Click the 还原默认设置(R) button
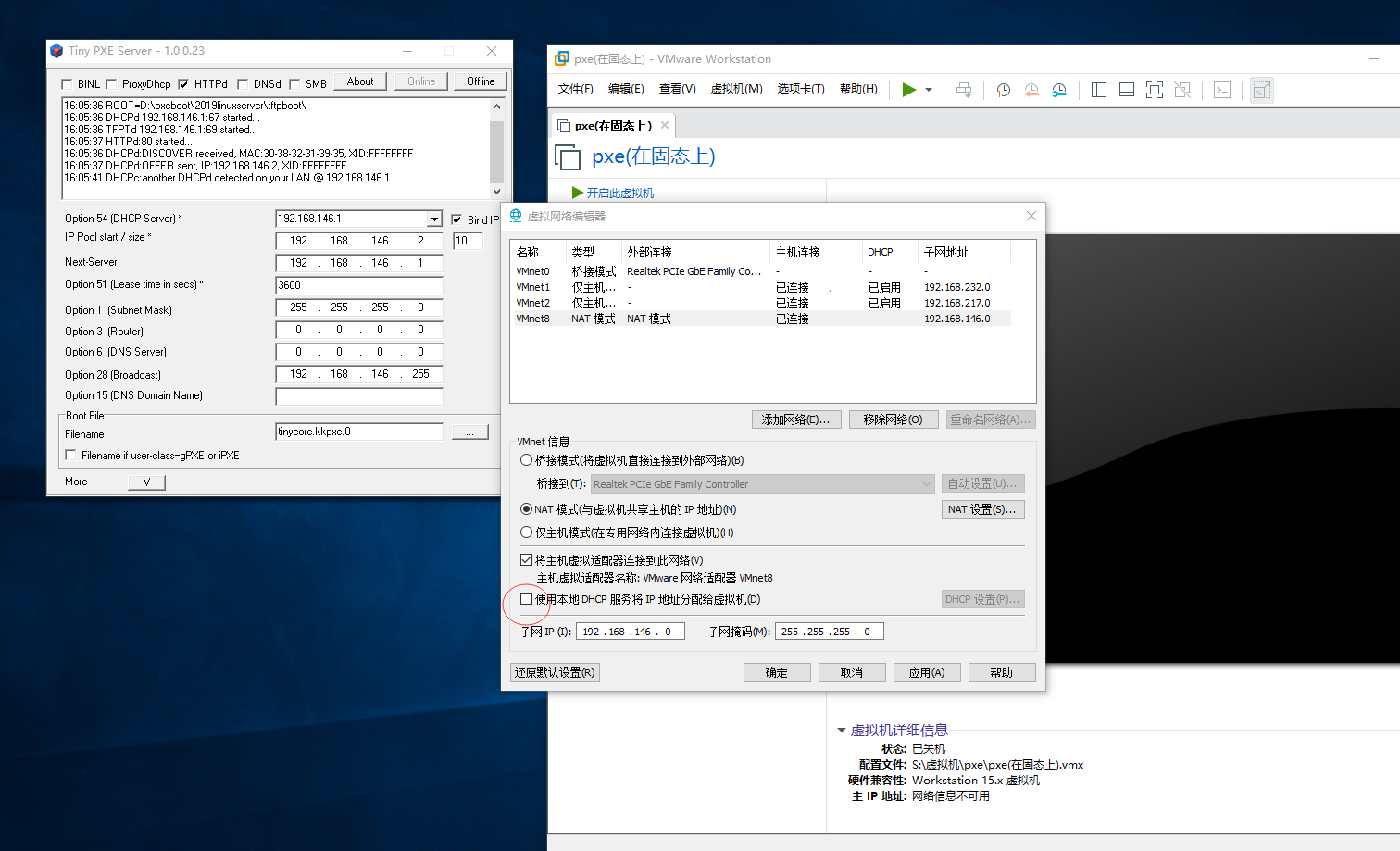This screenshot has height=851, width=1400. (x=556, y=672)
